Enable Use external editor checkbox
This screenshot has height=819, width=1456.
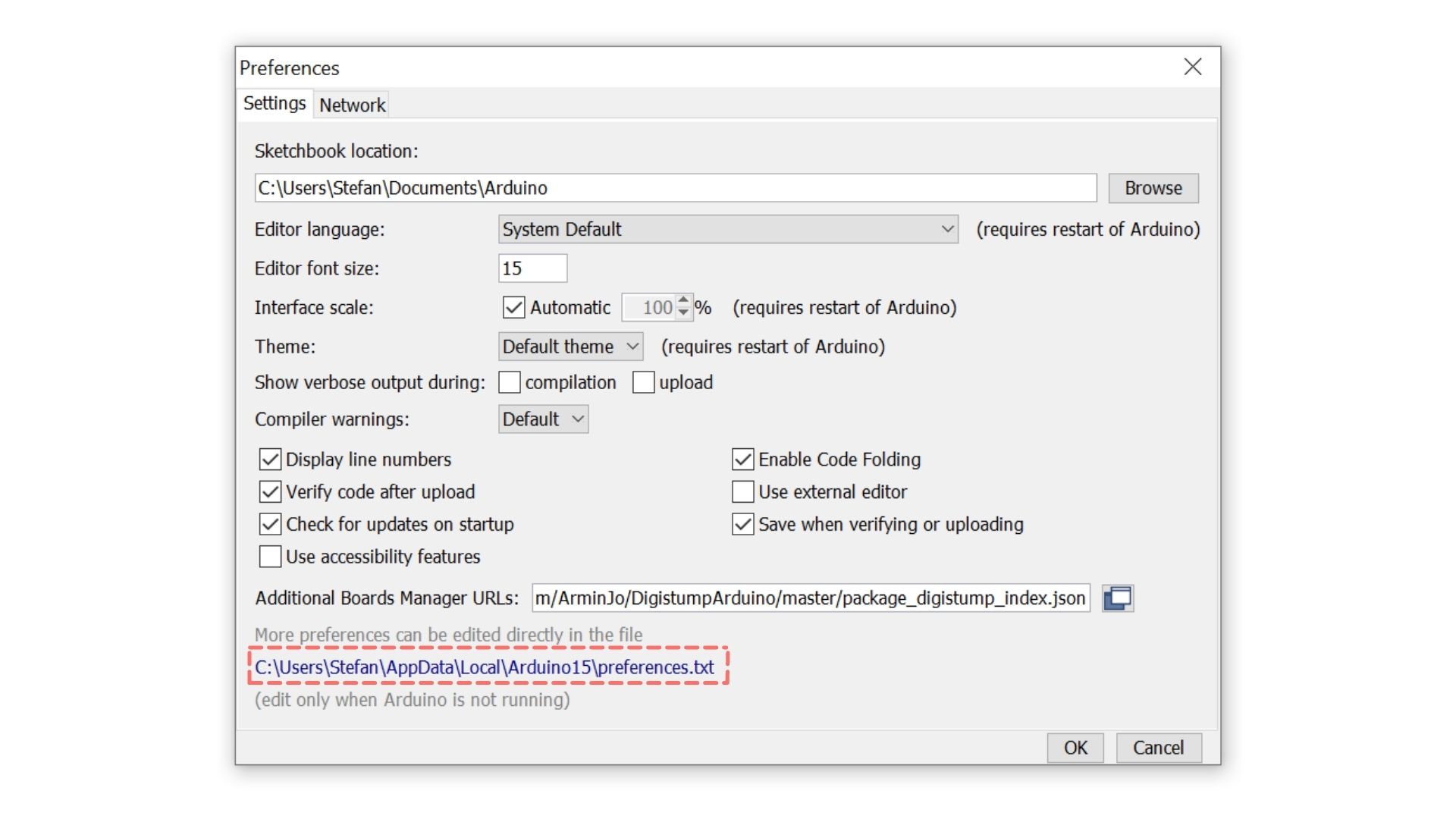[x=742, y=492]
